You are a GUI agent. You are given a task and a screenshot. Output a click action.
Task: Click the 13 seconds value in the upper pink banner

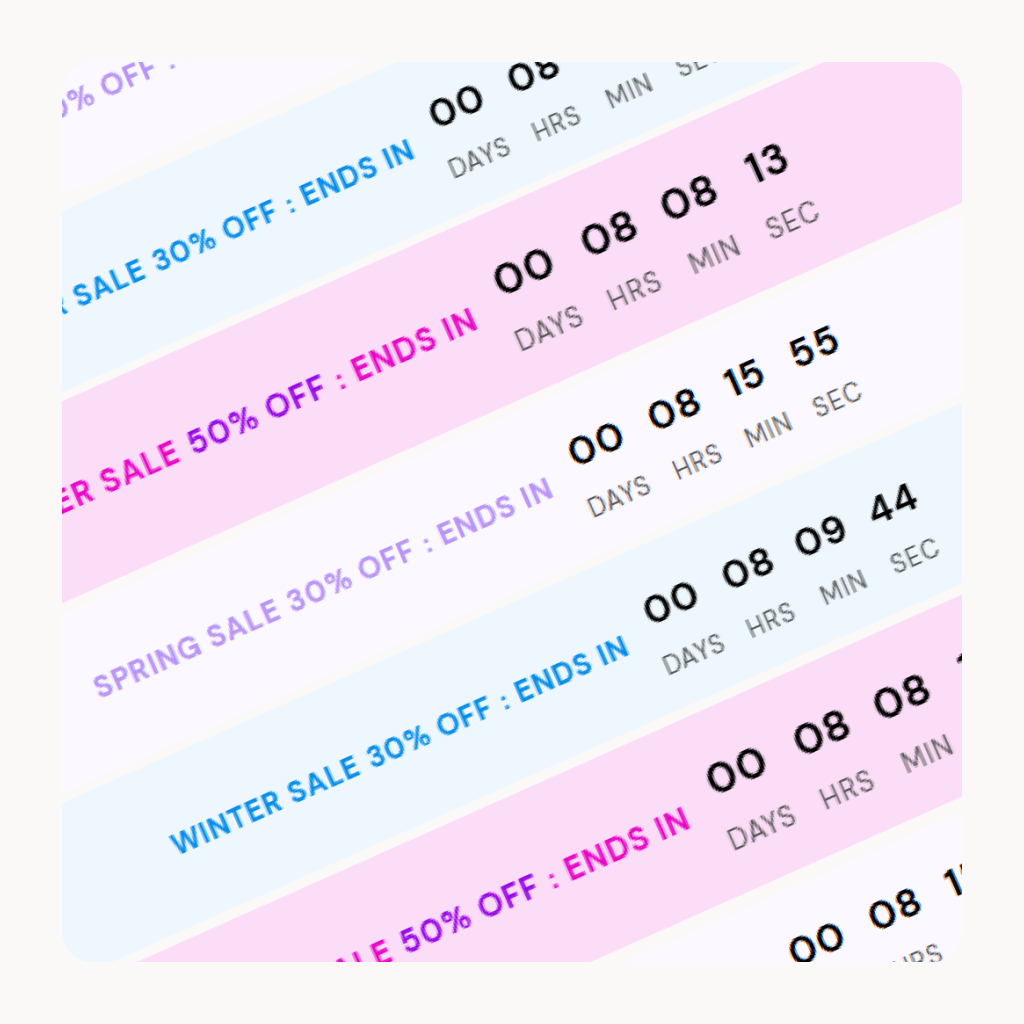click(765, 163)
